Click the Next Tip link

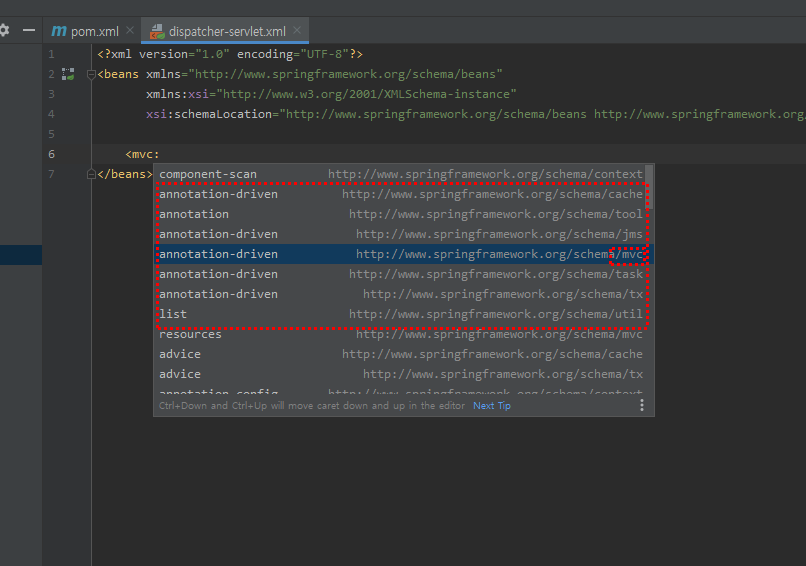pyautogui.click(x=492, y=406)
